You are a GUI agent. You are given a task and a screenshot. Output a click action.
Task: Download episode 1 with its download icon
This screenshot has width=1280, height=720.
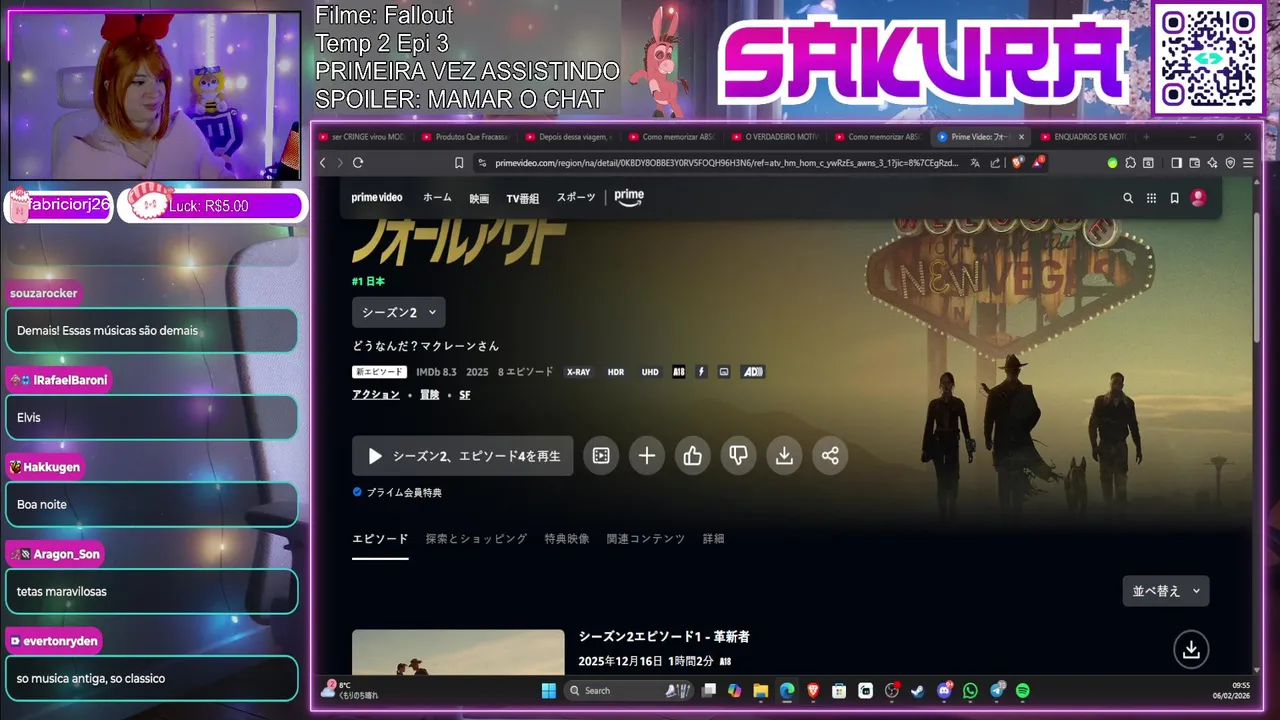click(x=1191, y=650)
